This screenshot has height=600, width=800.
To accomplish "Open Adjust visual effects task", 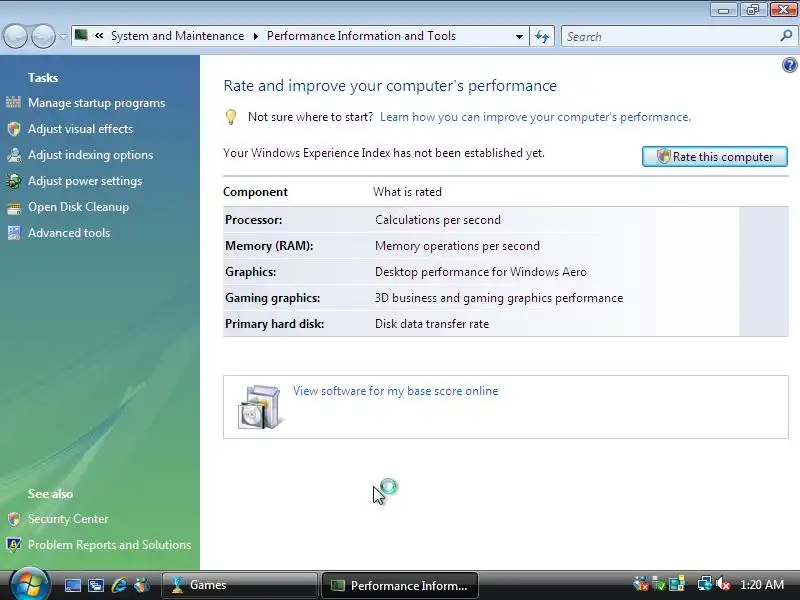I will click(x=81, y=129).
